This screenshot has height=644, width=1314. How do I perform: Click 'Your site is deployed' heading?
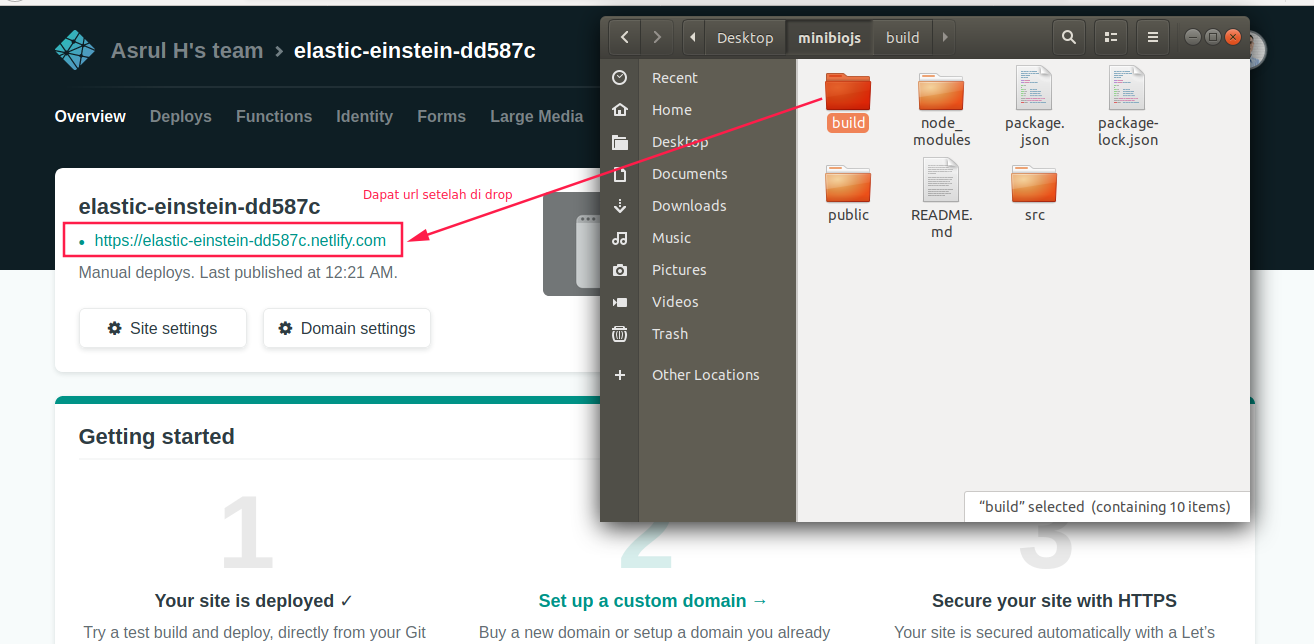pyautogui.click(x=254, y=601)
